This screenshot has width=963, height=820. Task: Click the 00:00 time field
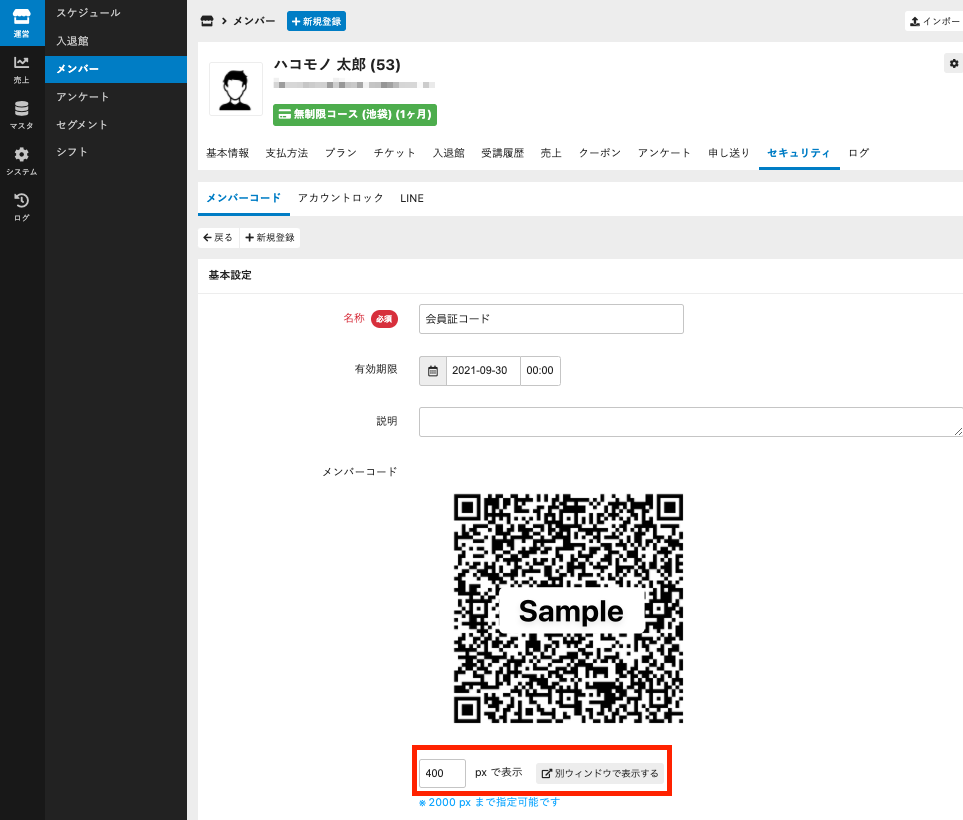pos(540,371)
